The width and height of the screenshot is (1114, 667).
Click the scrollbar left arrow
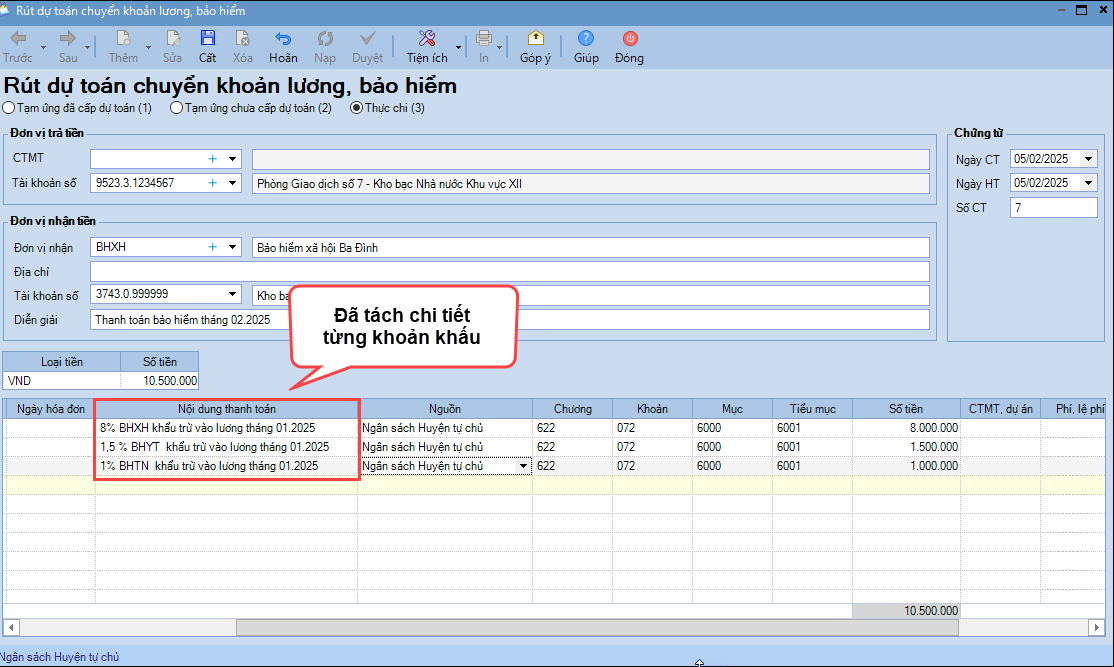(11, 628)
